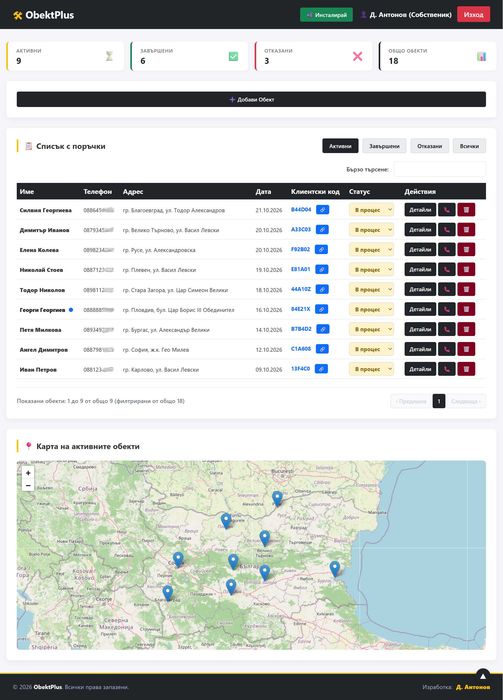Sort table by Дата column
The image size is (503, 700).
point(263,192)
